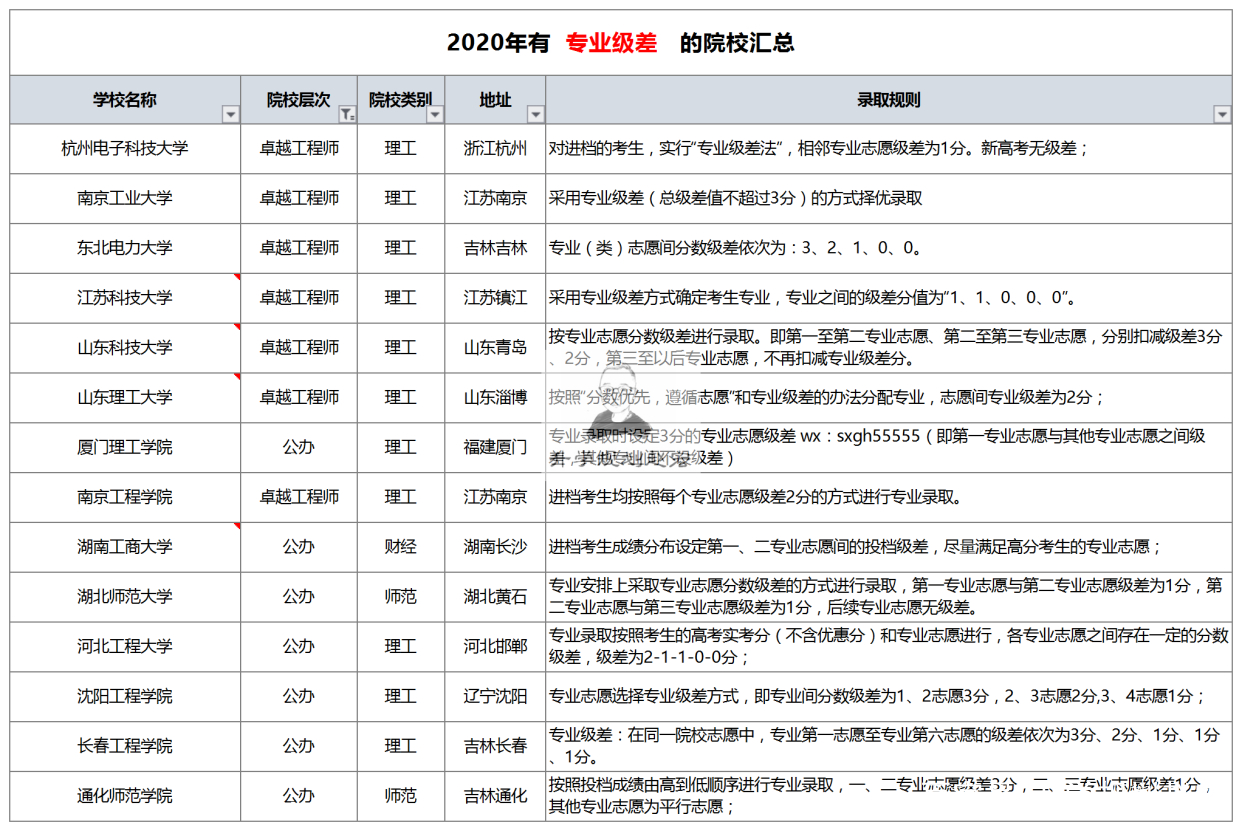The width and height of the screenshot is (1242, 831).
Task: Select the address cell 吉林长春
Action: click(x=495, y=746)
